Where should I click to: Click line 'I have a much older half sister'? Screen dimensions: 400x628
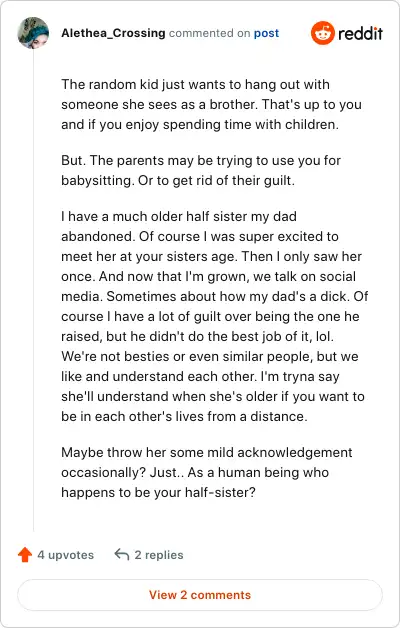[x=179, y=216]
